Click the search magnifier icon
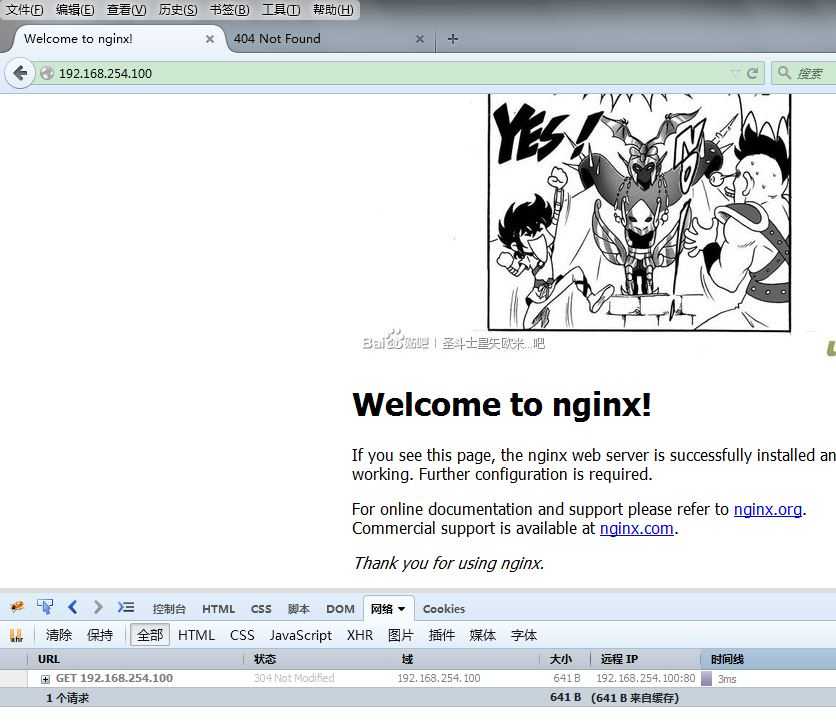Screen dimensions: 836x725 (x=783, y=72)
